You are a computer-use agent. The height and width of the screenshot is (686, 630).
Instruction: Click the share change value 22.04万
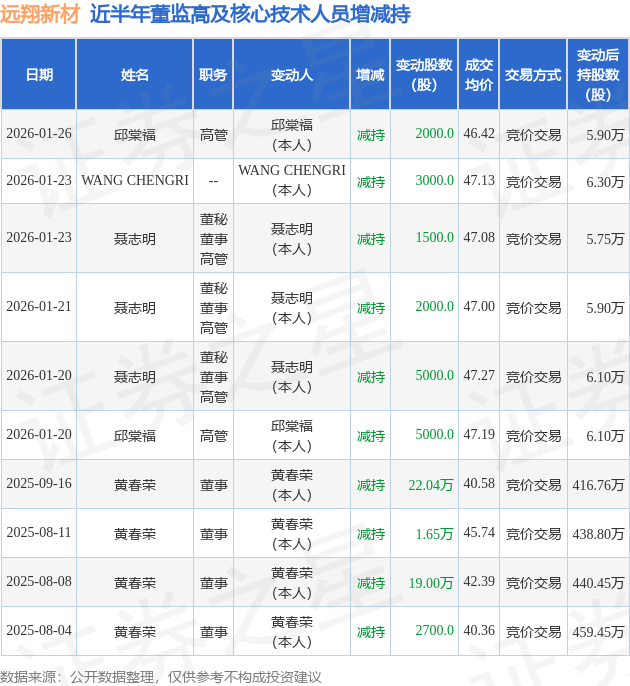[431, 485]
